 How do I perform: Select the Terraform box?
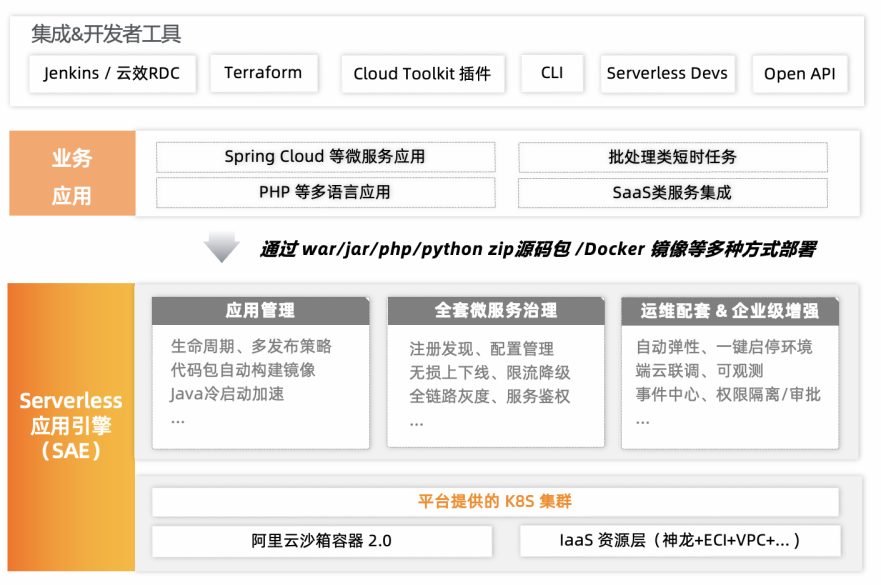pyautogui.click(x=264, y=72)
